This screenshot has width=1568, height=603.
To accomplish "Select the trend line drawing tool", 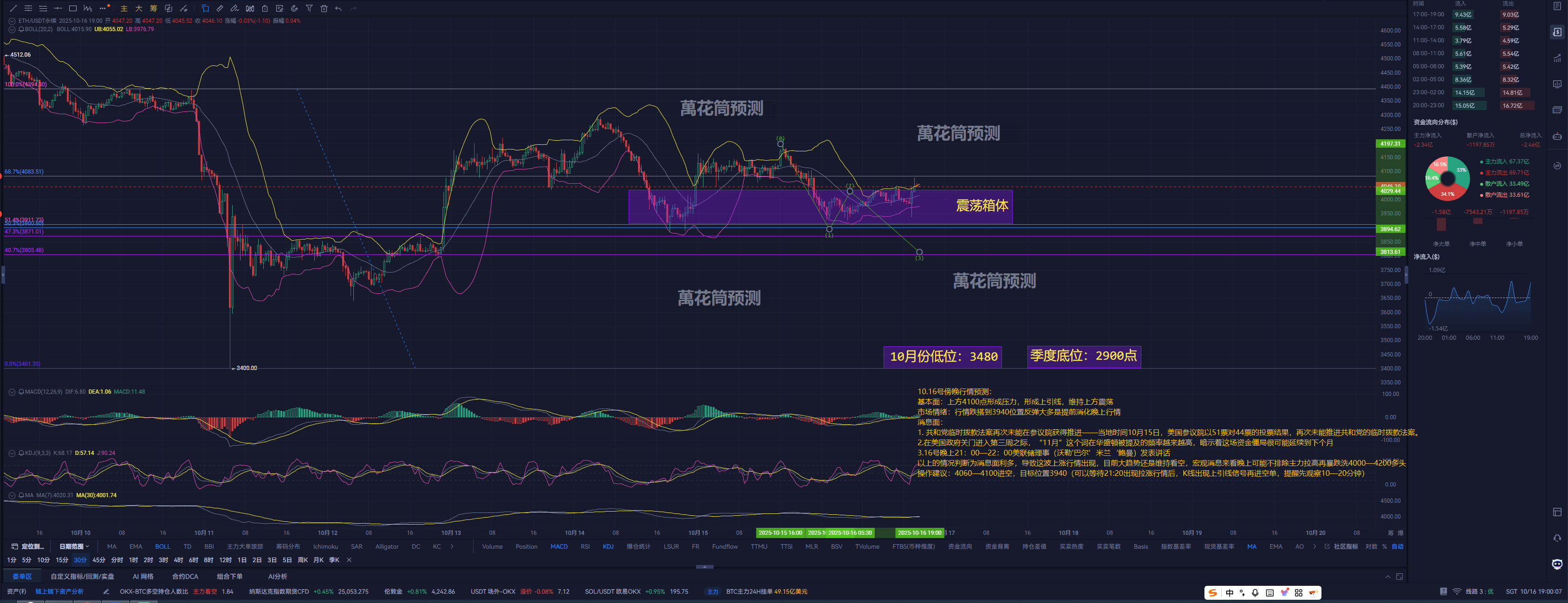I will point(13,8).
